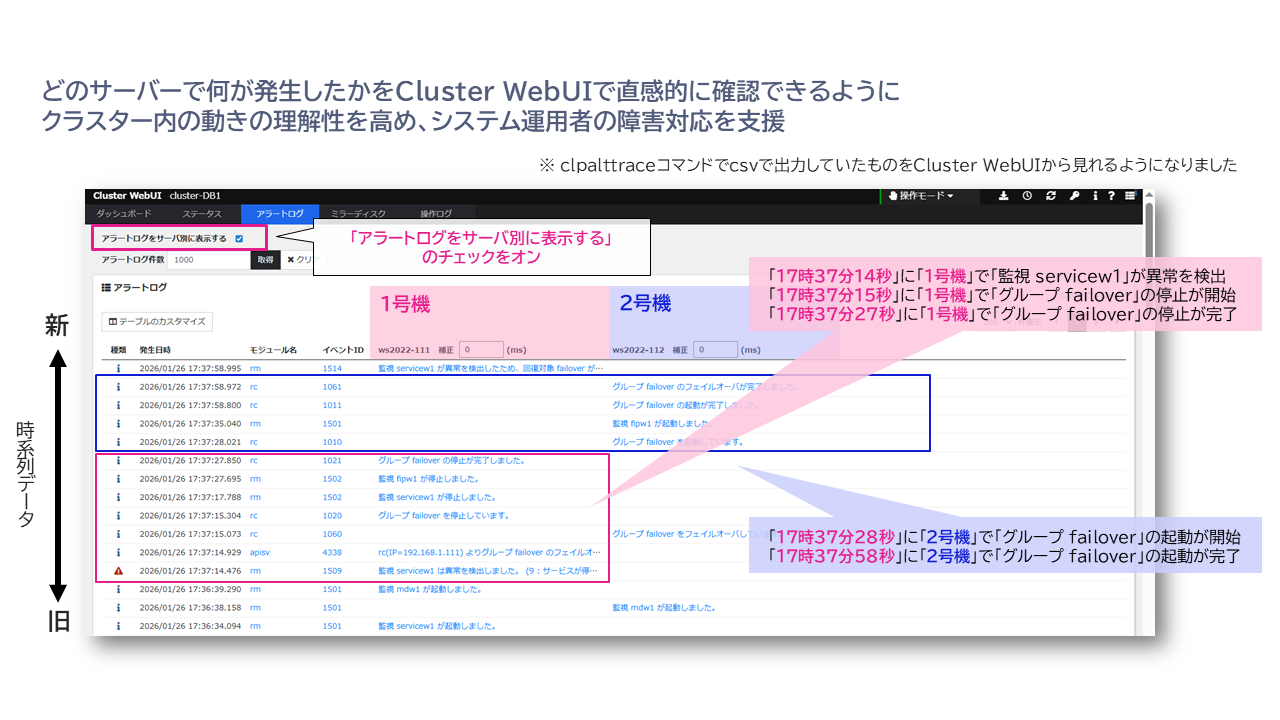The height and width of the screenshot is (720, 1280).
Task: Click the アラートログ件数 input field
Action: tap(208, 260)
